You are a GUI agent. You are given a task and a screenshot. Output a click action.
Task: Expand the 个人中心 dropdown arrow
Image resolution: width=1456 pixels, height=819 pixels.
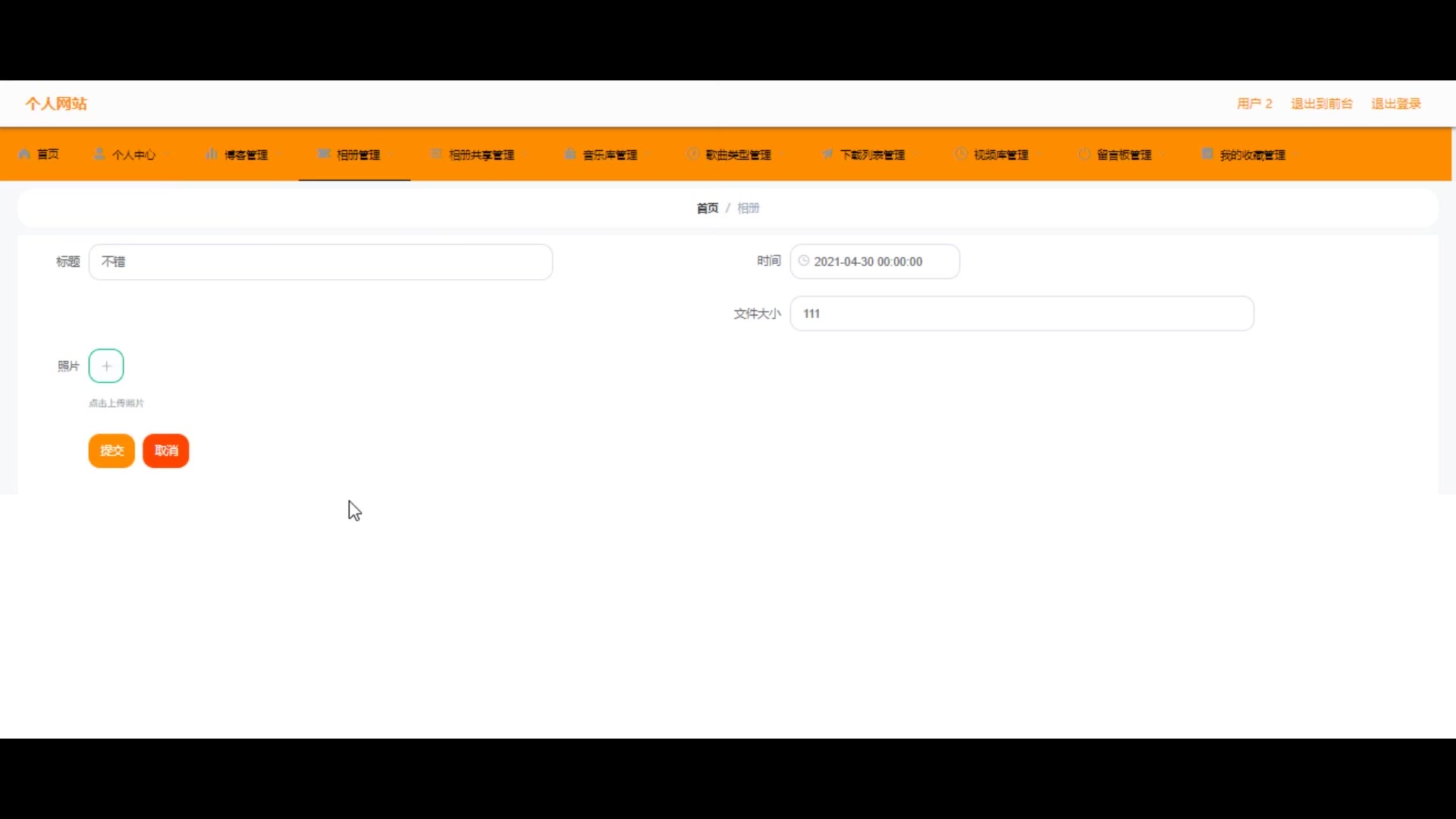[x=168, y=155]
